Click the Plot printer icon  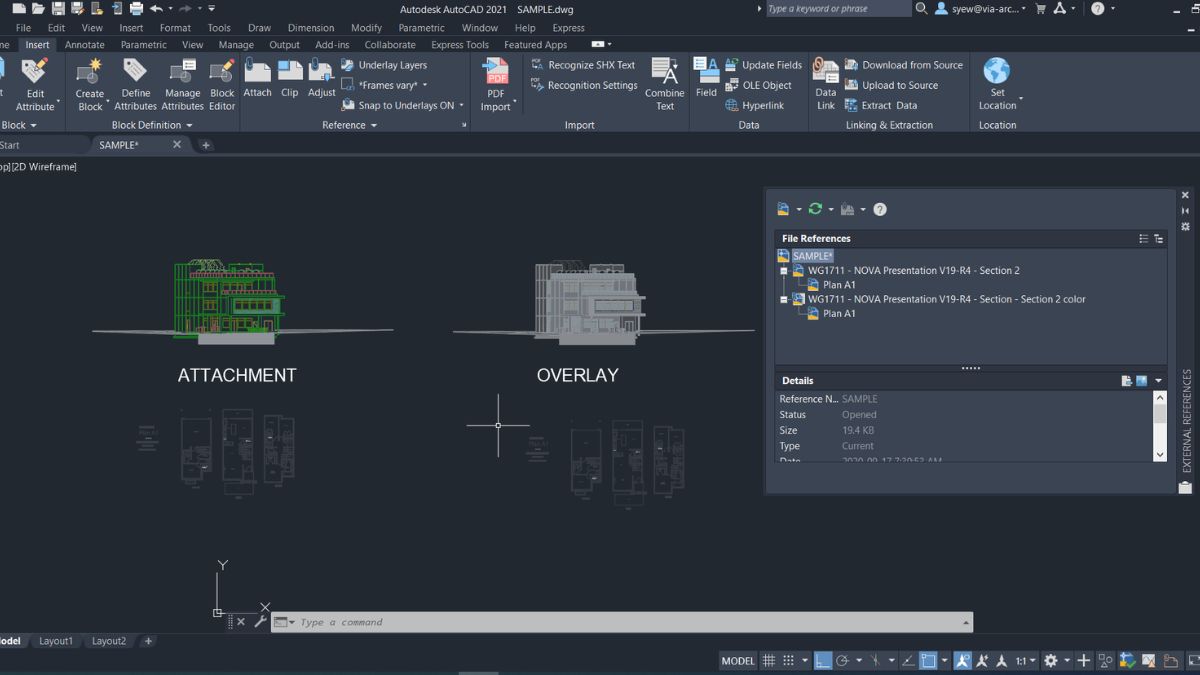coord(135,8)
